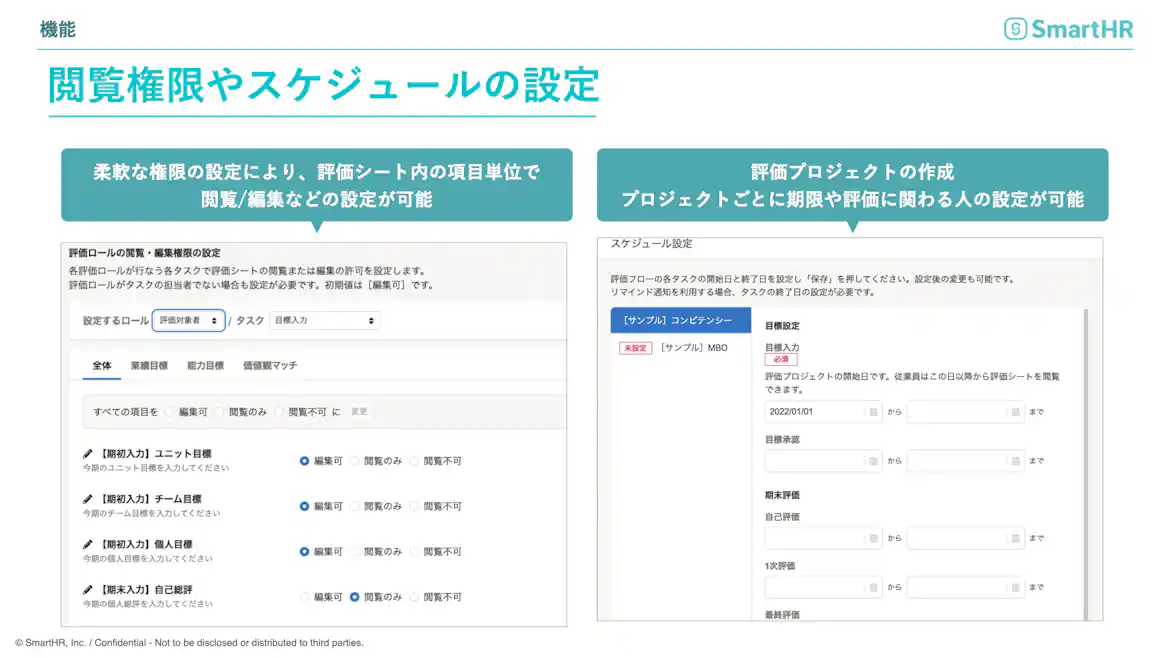1170x658 pixels.
Task: Click the SmartHR logo in the header
Action: 1071,28
